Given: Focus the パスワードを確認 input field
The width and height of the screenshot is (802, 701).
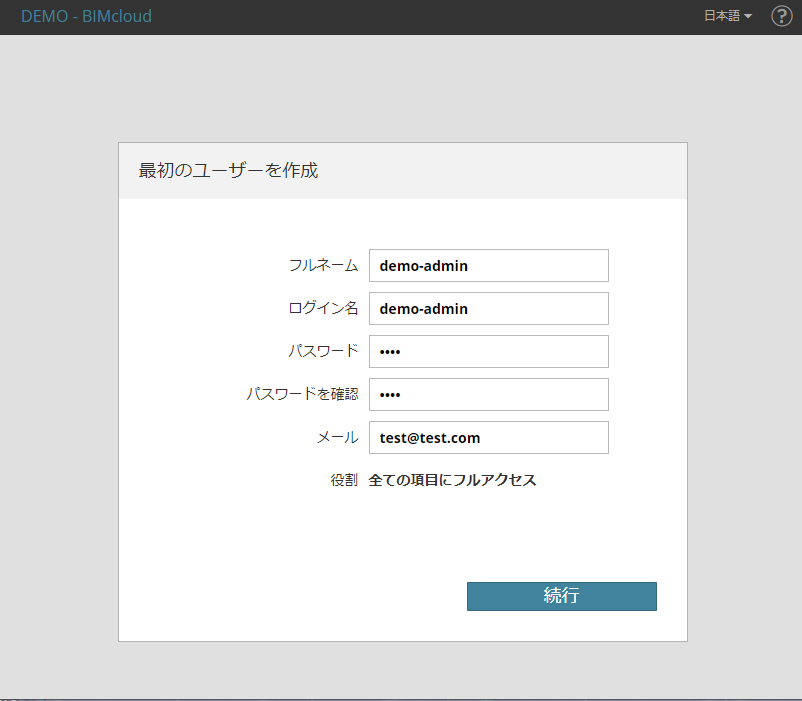Looking at the screenshot, I should point(488,394).
